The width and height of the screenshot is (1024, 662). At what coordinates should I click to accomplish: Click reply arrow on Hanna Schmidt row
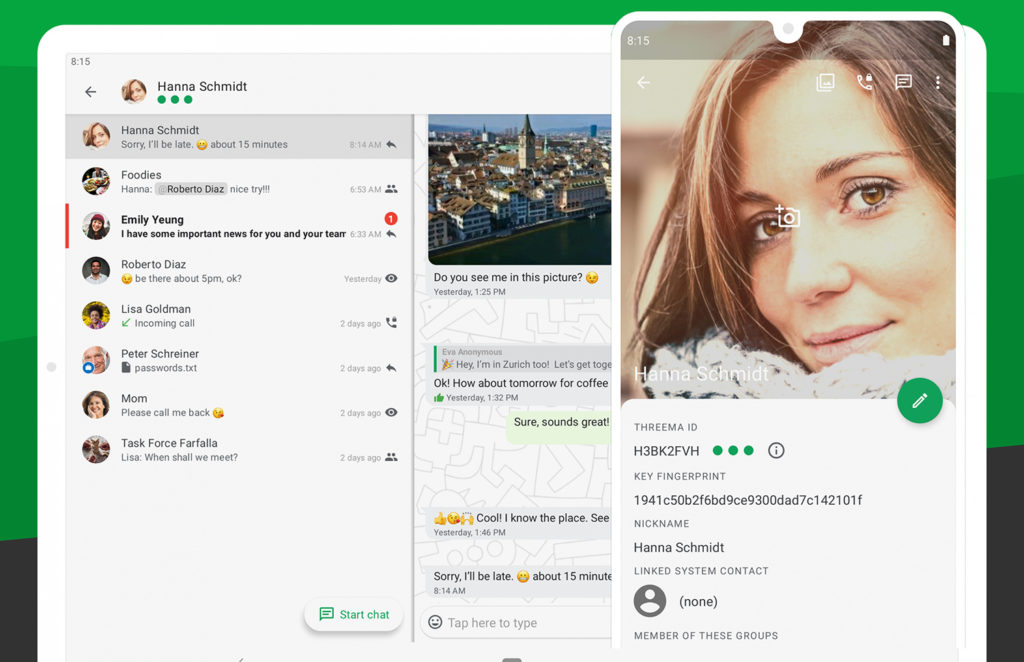click(391, 144)
